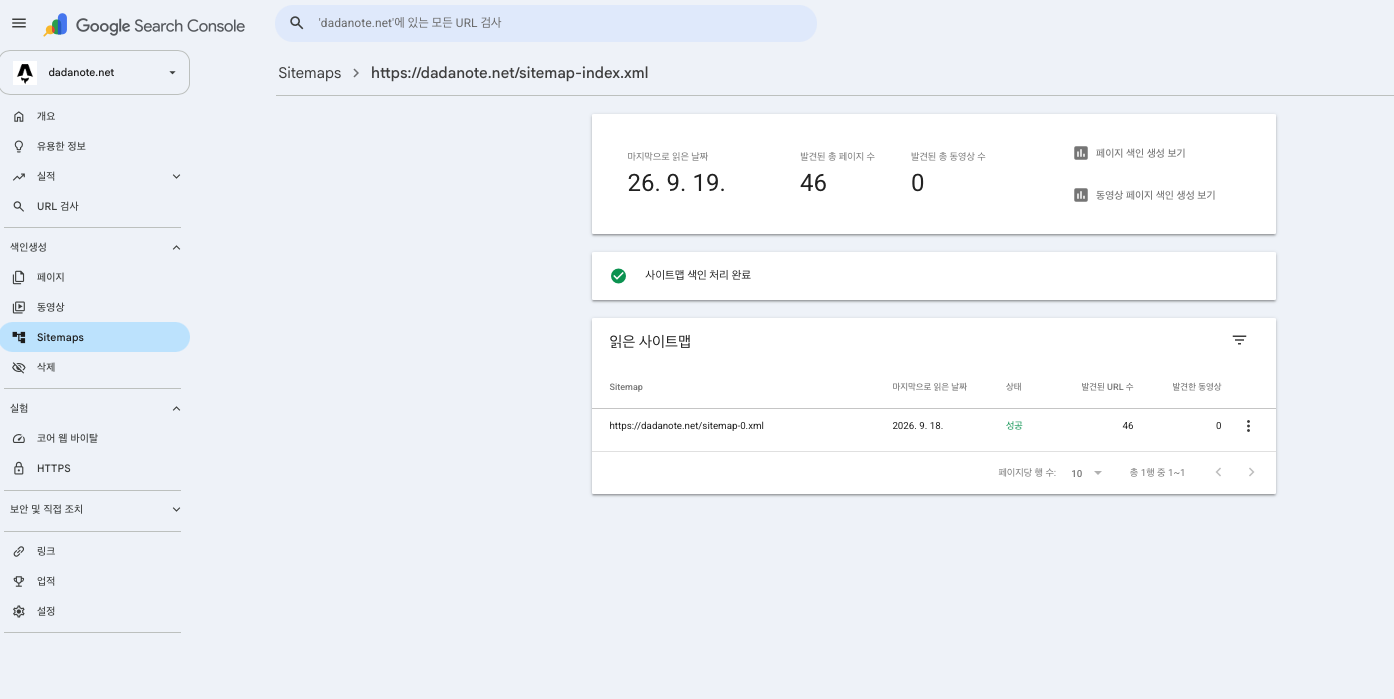
Task: Click the lightbulb icon beside 유용한 정보
Action: [x=19, y=146]
